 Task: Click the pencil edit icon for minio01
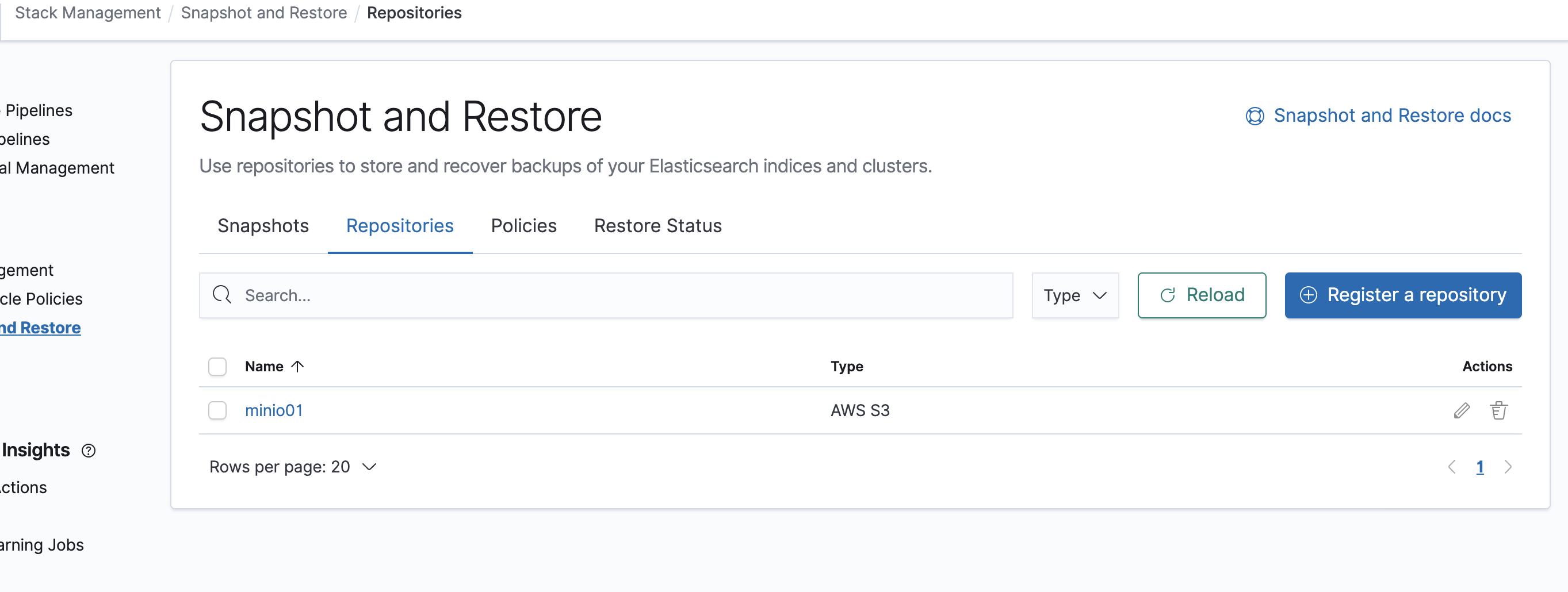[1462, 411]
